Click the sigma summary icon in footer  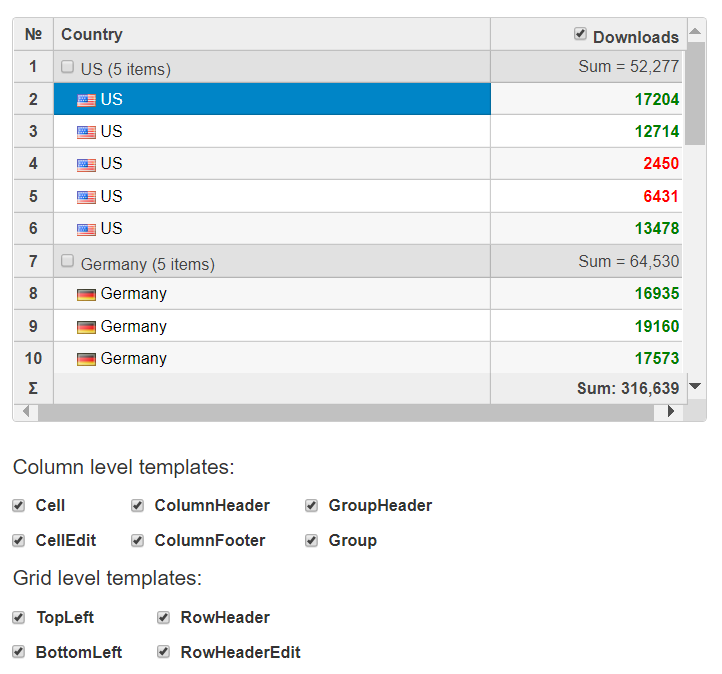coord(33,388)
